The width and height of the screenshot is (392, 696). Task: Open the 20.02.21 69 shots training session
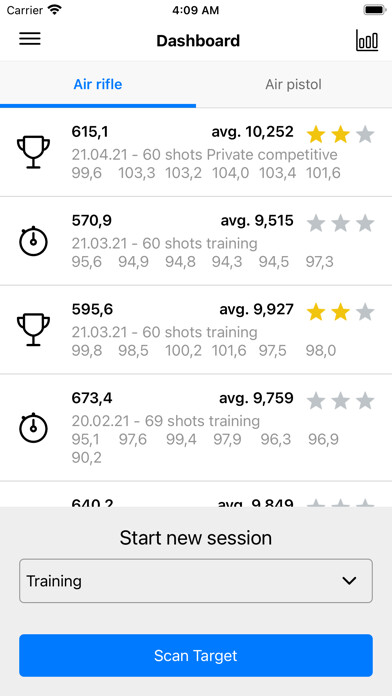(196, 427)
